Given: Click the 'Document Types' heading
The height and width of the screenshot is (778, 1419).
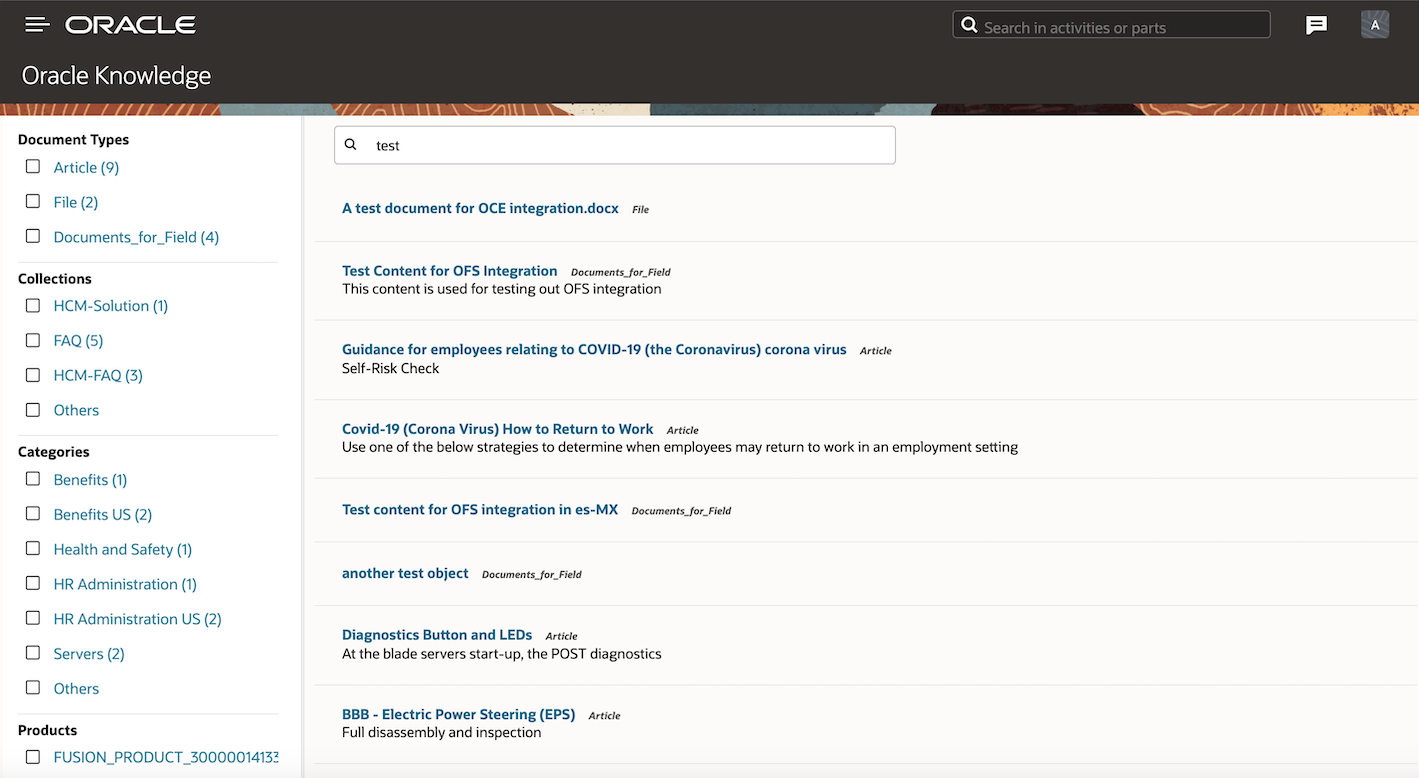Looking at the screenshot, I should click(74, 140).
